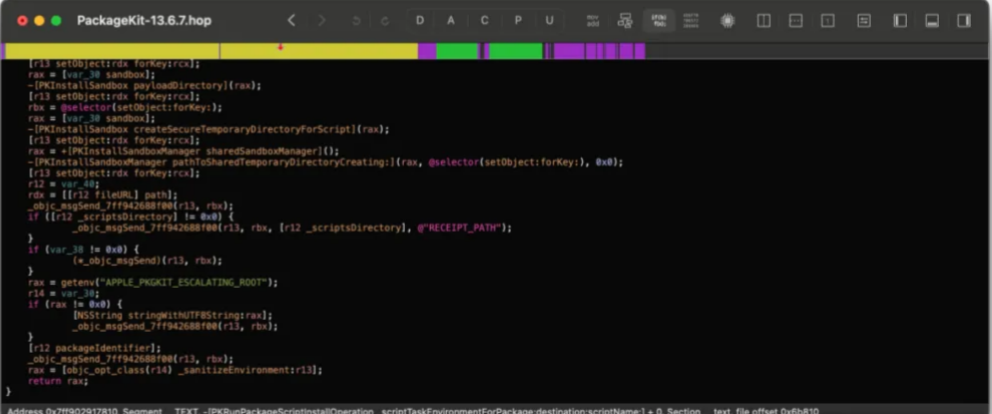Viewport: 992px width, 414px height.
Task: Navigate forward with the right chevron
Action: [x=322, y=21]
